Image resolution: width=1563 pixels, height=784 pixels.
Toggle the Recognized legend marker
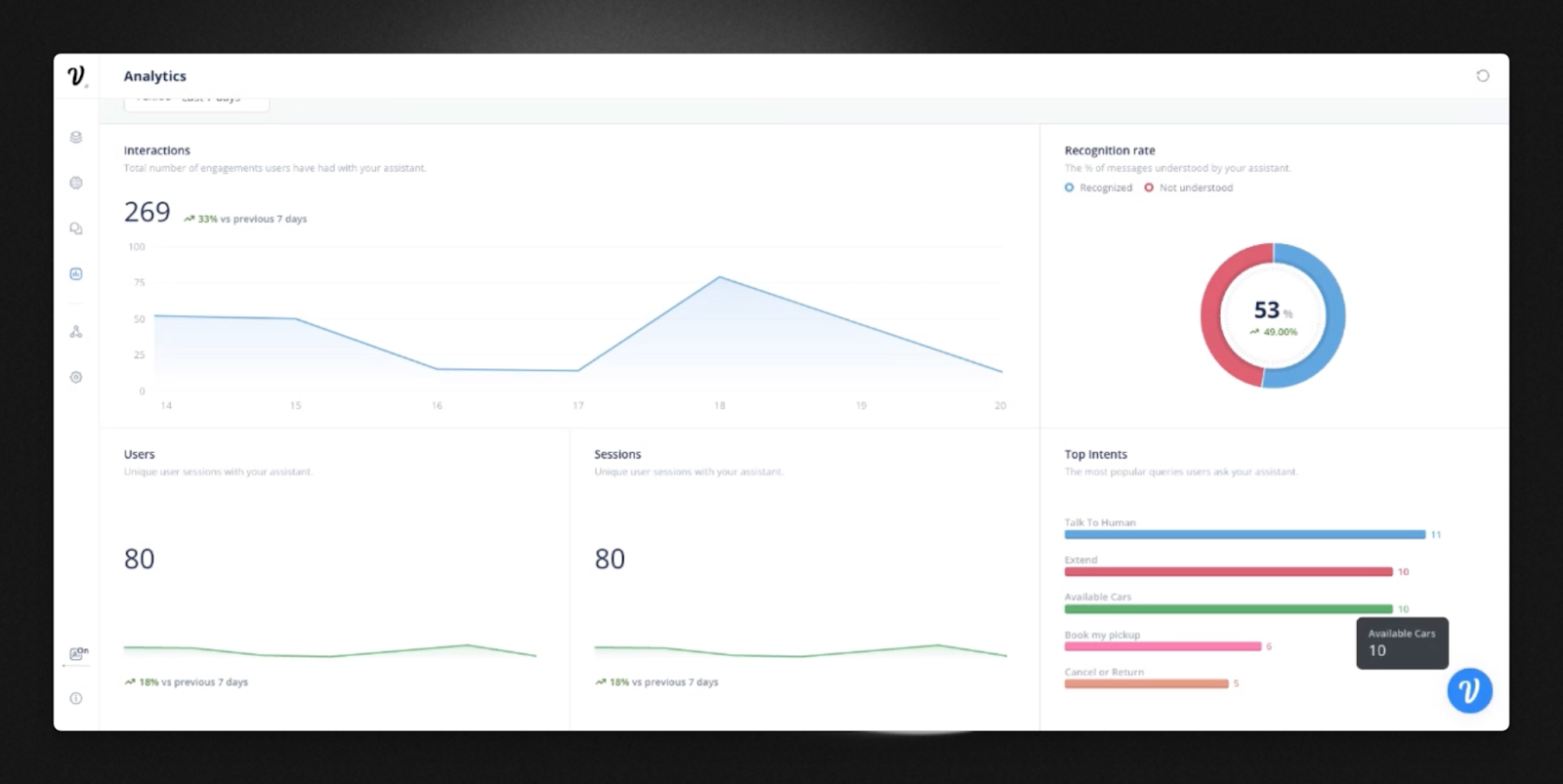(x=1070, y=187)
